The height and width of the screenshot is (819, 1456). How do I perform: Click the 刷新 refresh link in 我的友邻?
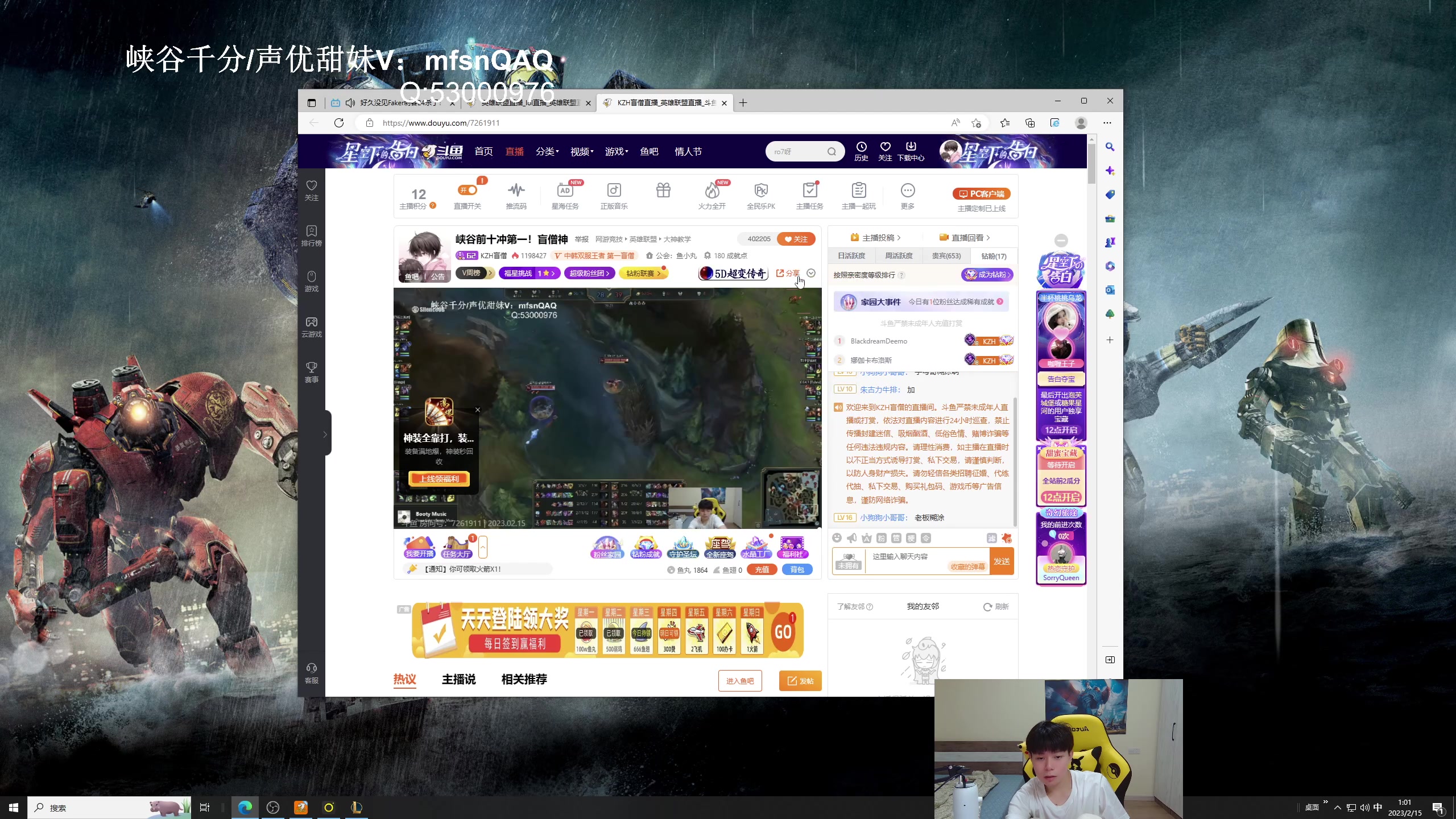pyautogui.click(x=996, y=607)
